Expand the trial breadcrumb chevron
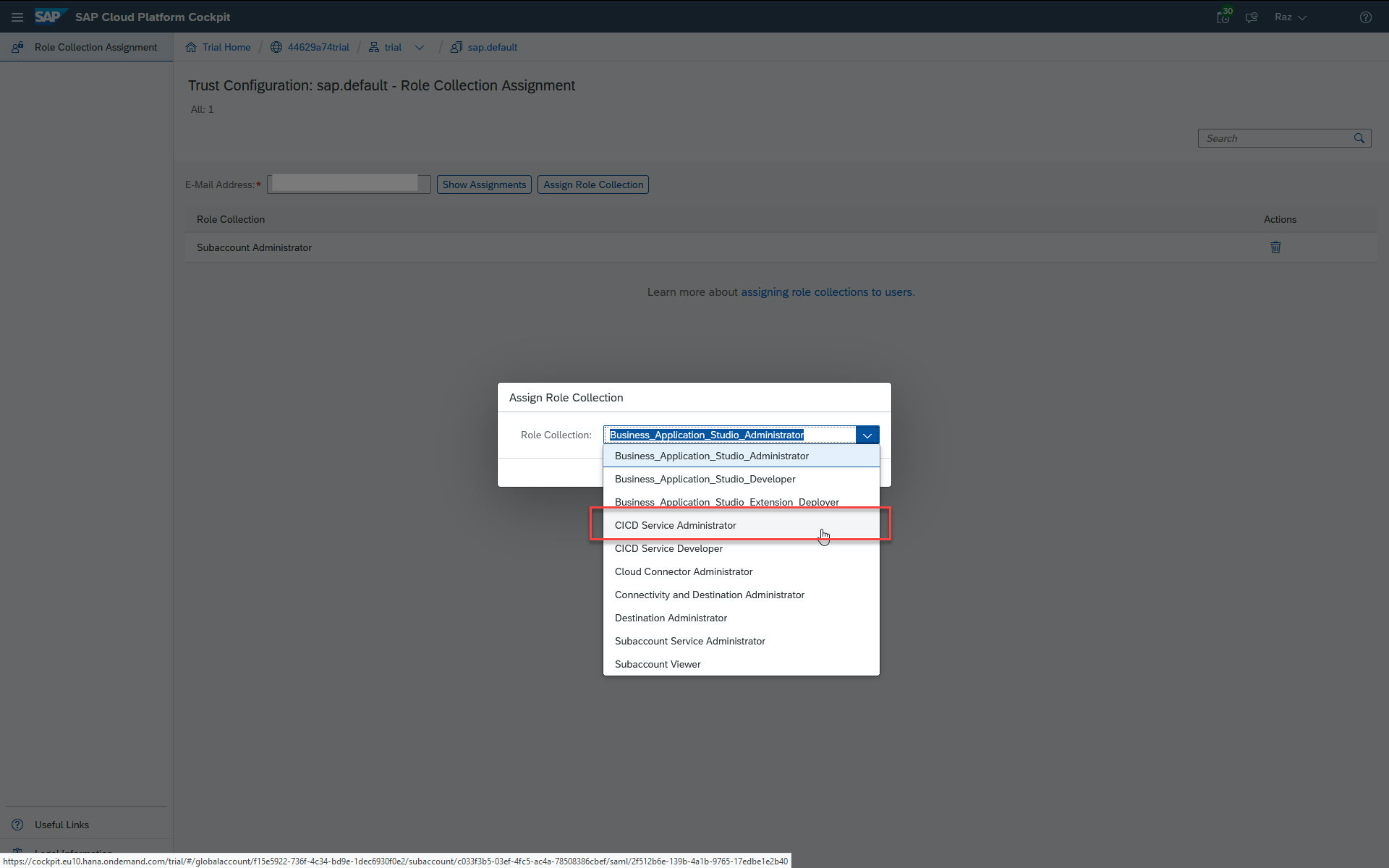 click(x=420, y=47)
